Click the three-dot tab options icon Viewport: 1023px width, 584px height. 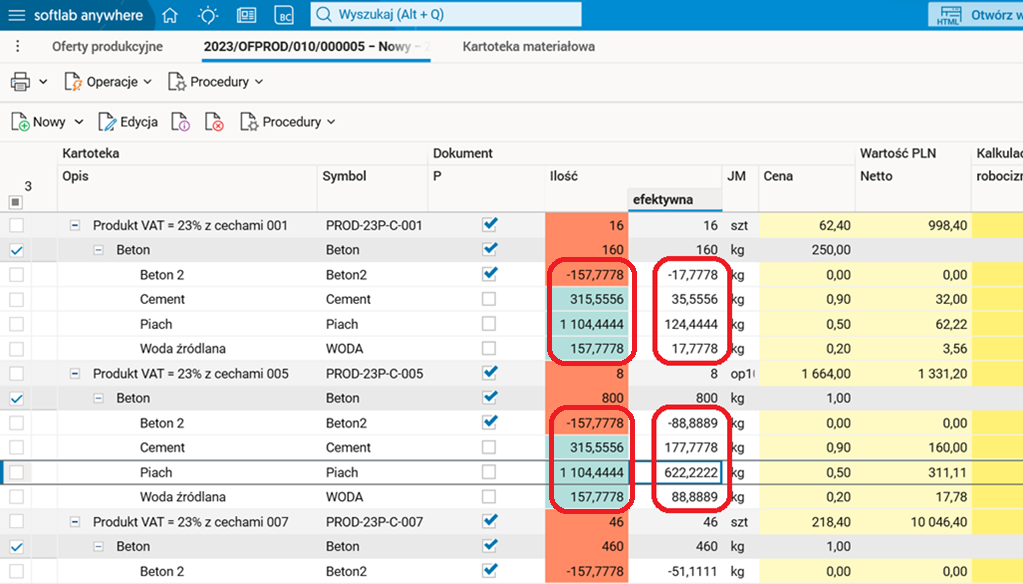click(17, 47)
